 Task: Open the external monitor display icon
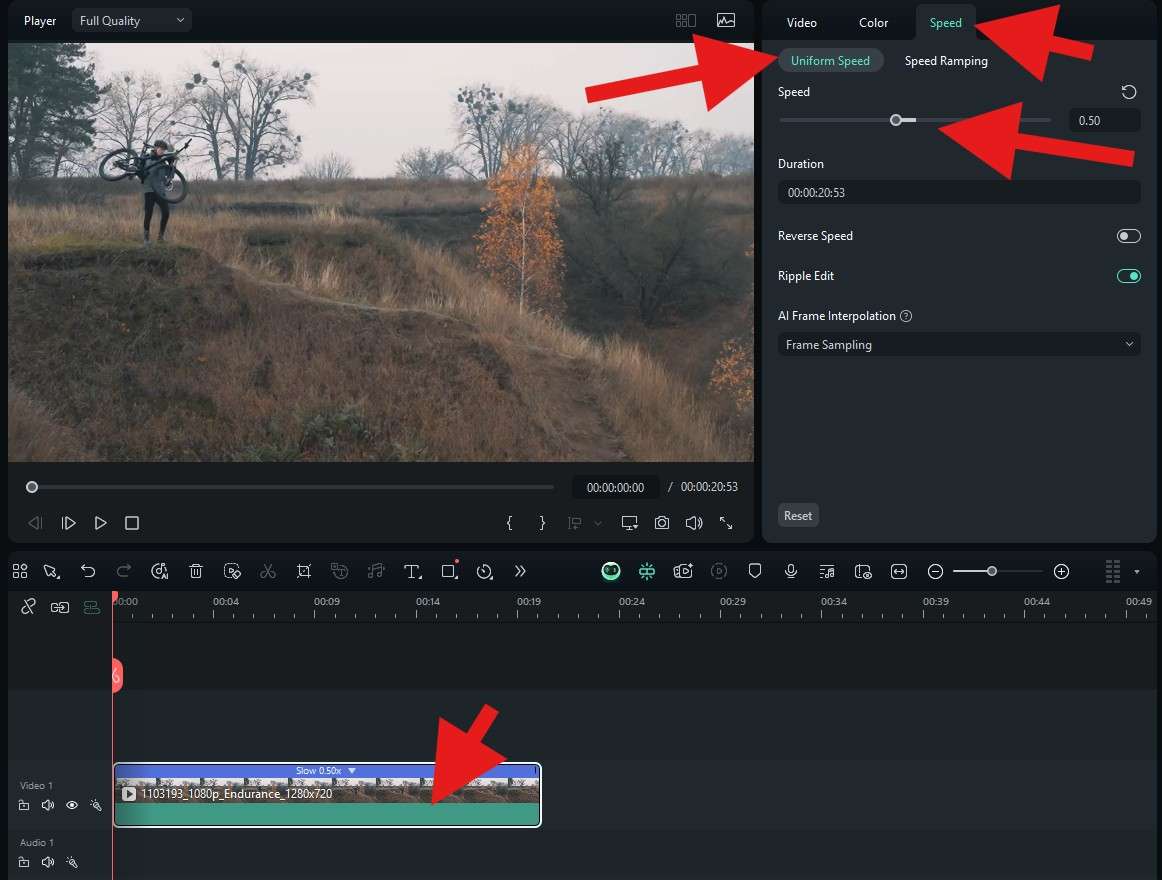630,523
